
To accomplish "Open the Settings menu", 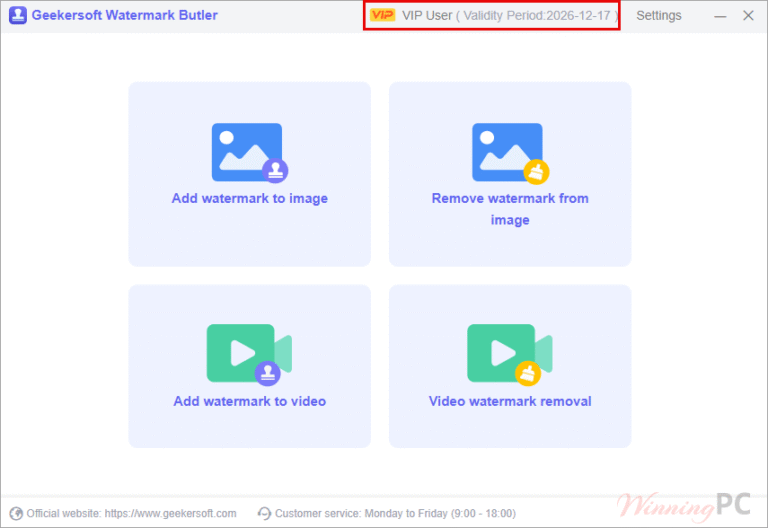I will (659, 16).
